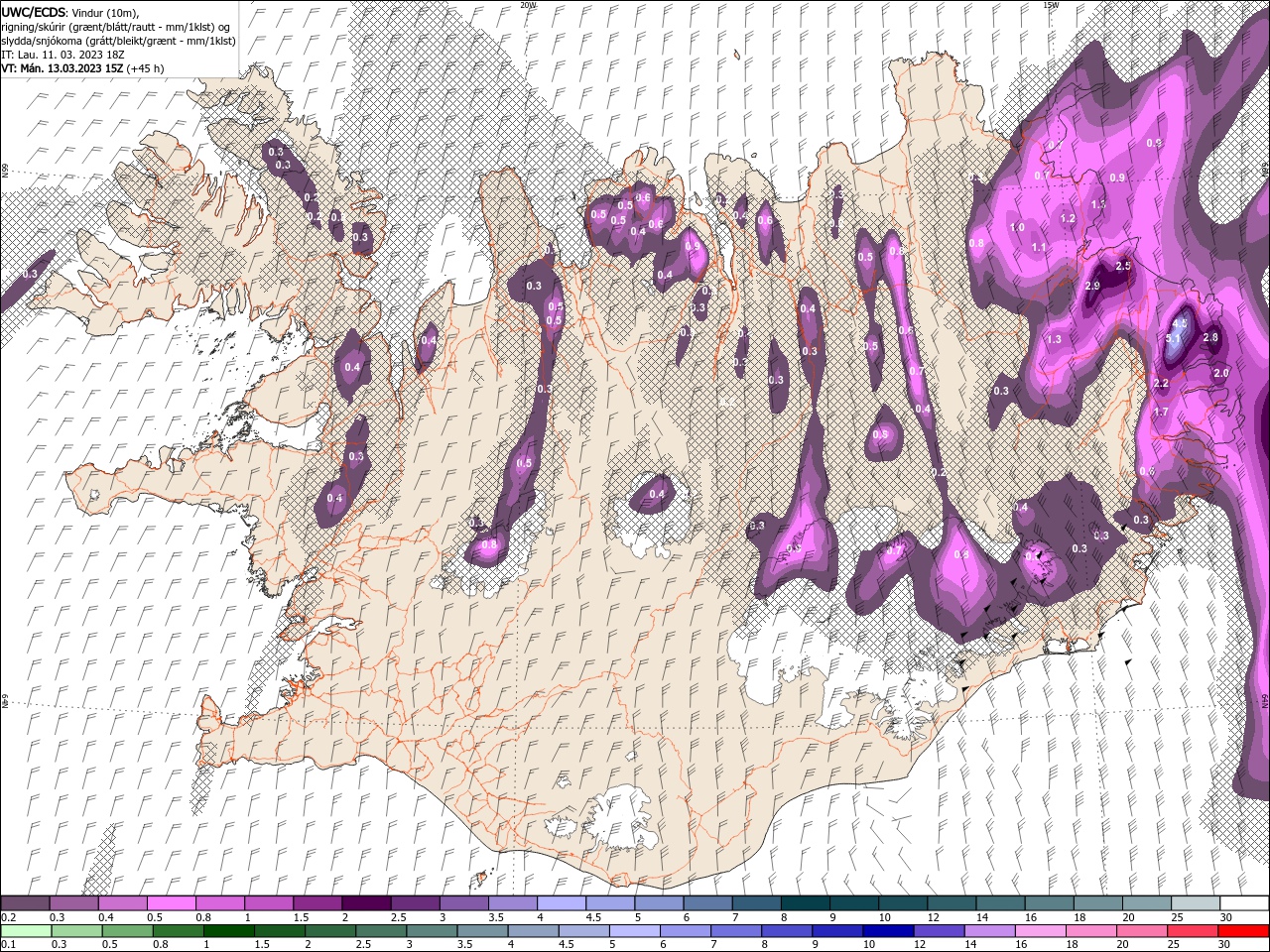Select the snow legend swatch starting at 14
The width and height of the screenshot is (1270, 952).
(998, 903)
